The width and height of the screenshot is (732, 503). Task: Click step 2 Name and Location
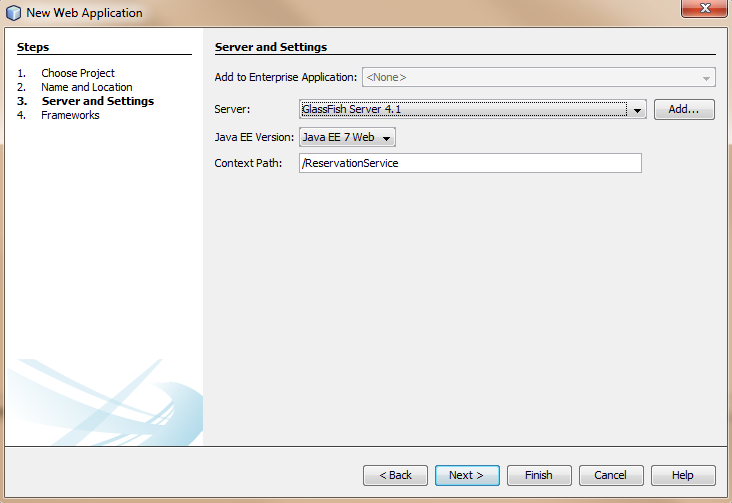[86, 87]
